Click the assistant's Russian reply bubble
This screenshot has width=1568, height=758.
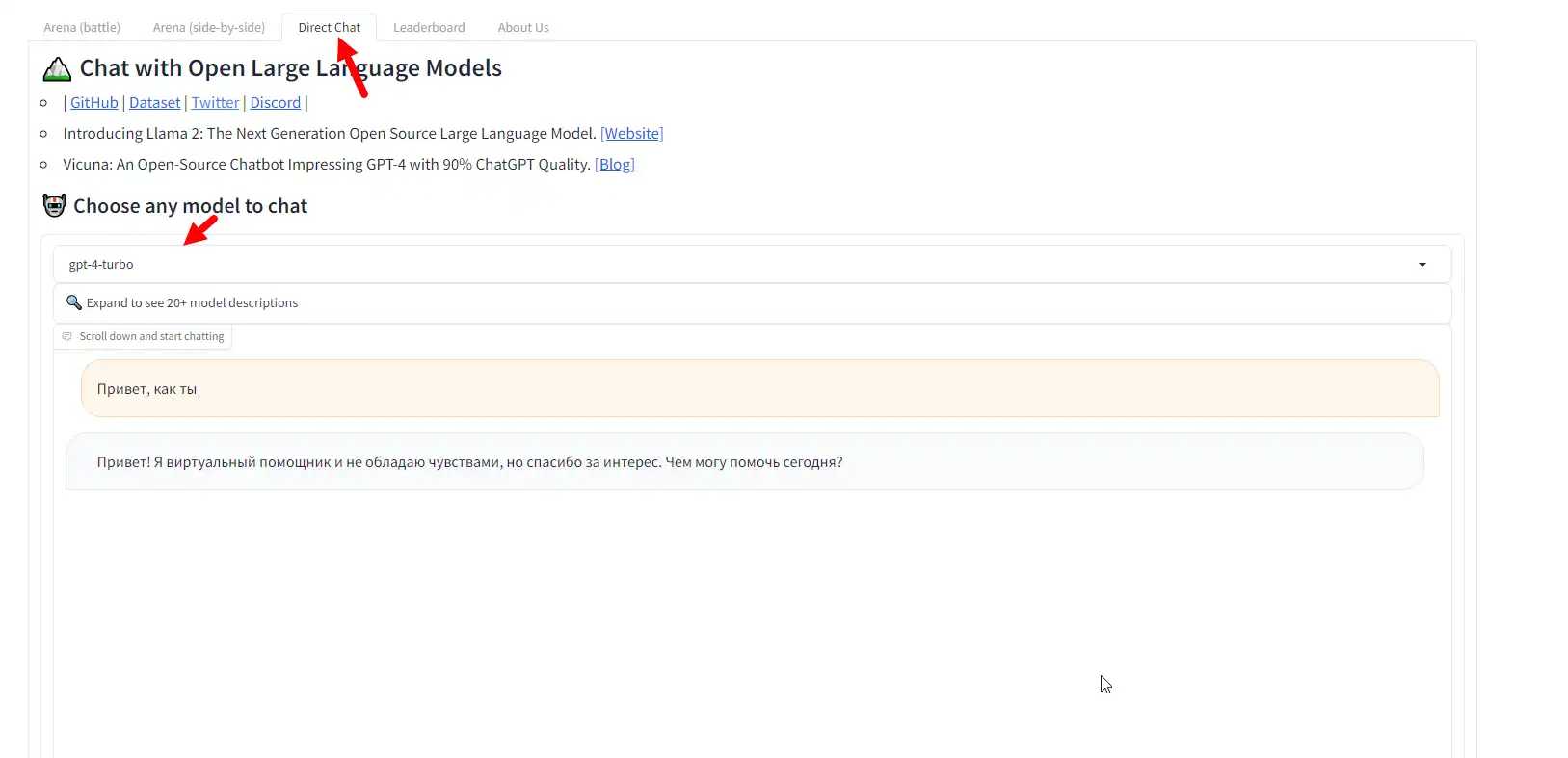pyautogui.click(x=744, y=462)
